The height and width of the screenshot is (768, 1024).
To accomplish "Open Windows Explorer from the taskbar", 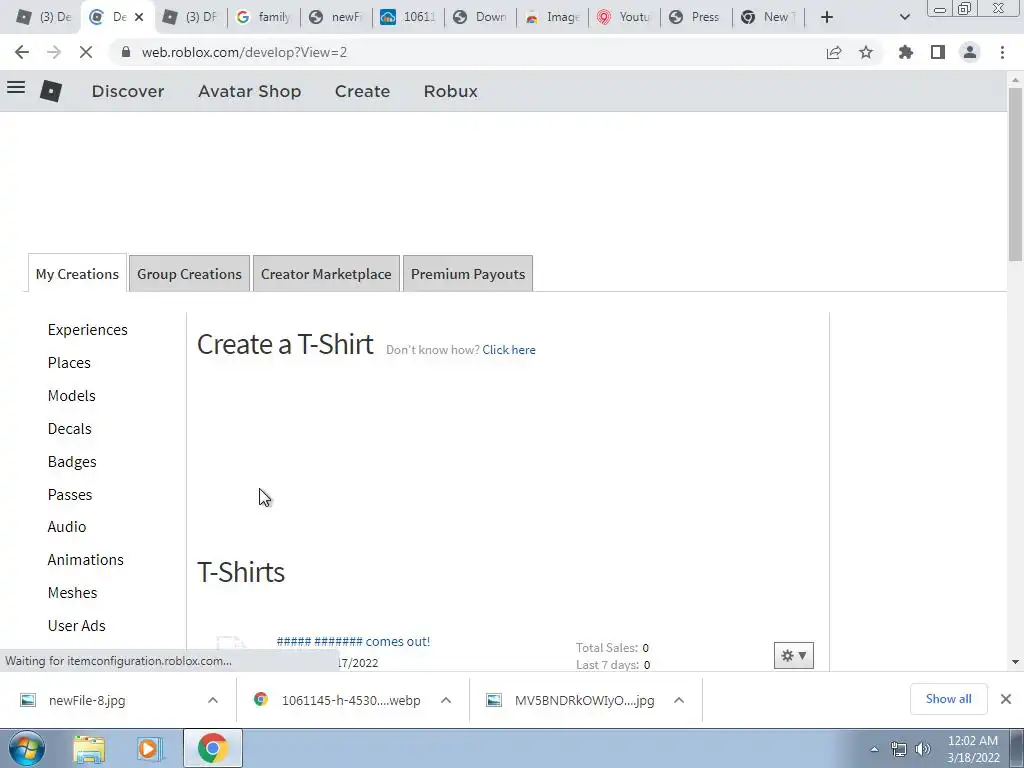I will 89,749.
